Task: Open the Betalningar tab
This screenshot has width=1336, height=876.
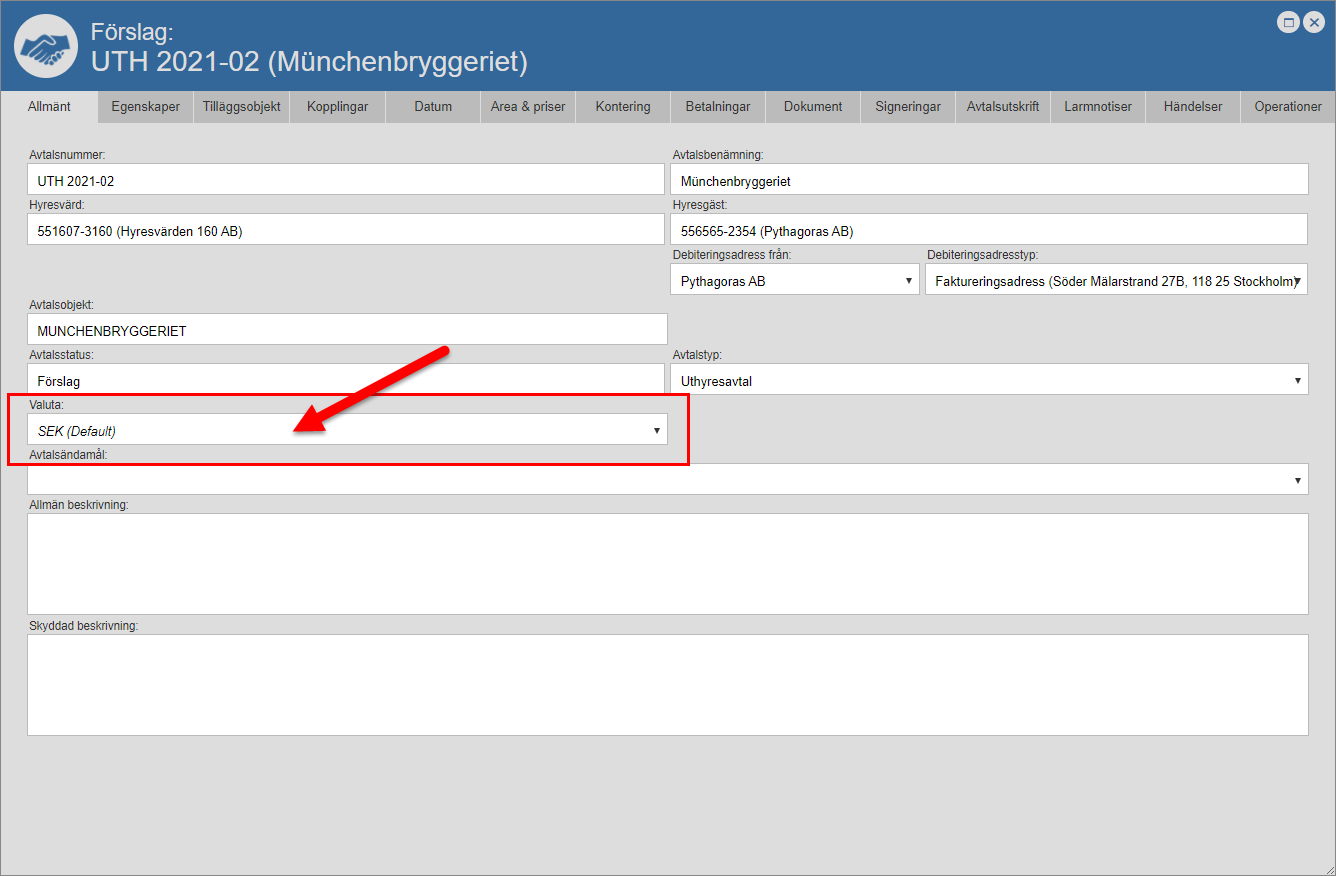Action: (x=717, y=107)
